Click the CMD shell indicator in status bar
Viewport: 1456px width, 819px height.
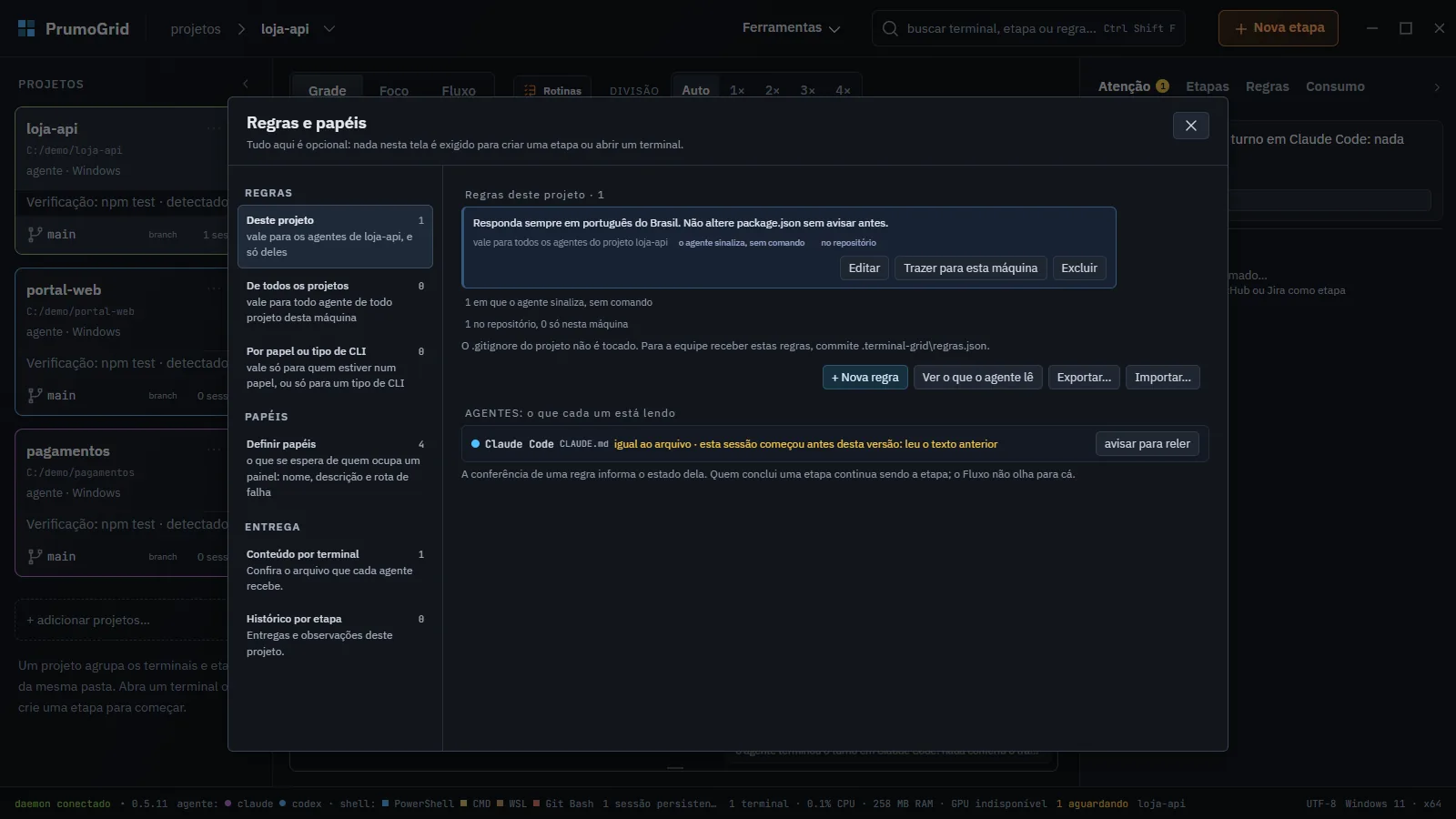pos(476,804)
